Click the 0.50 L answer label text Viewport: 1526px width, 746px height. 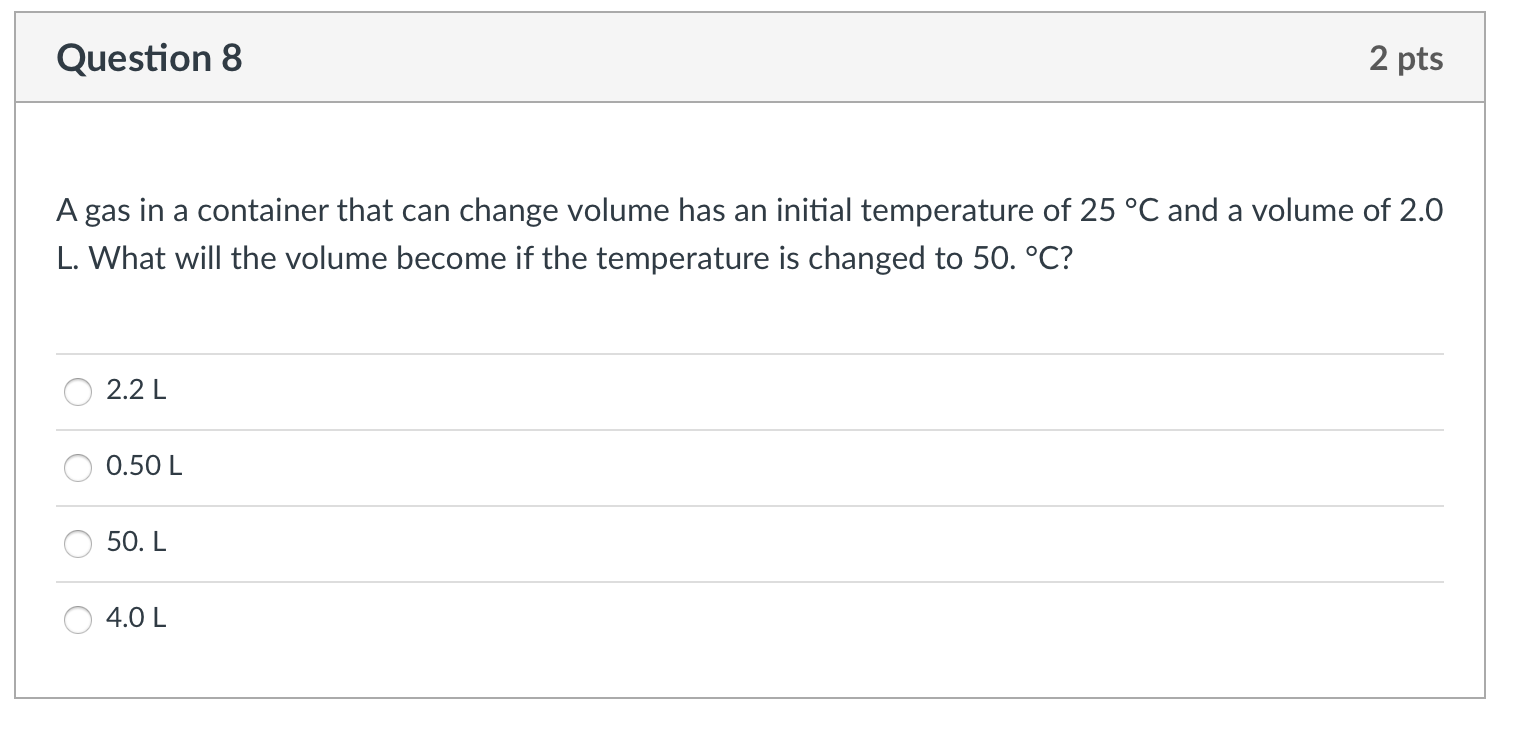(x=144, y=466)
